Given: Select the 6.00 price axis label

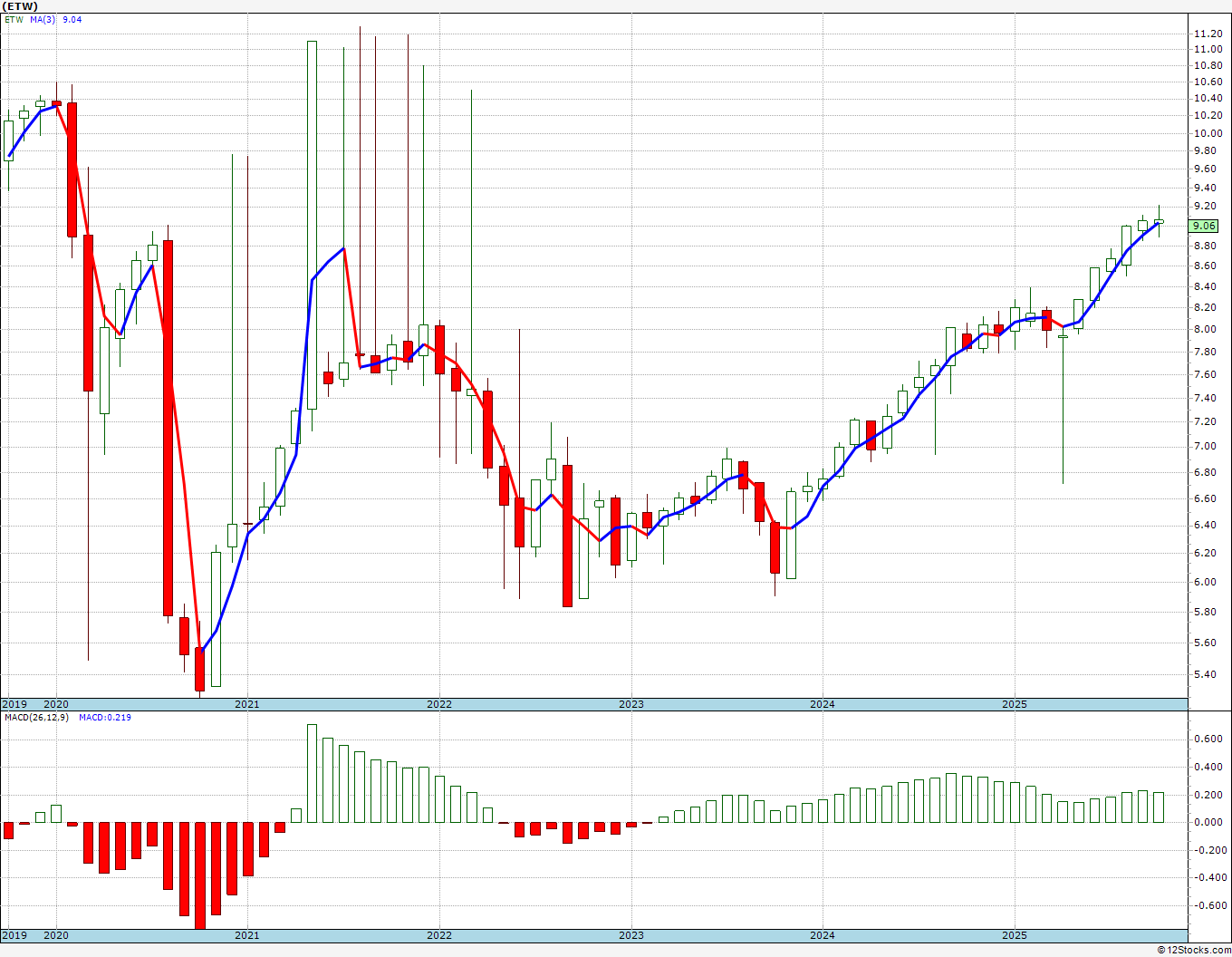Looking at the screenshot, I should 1207,582.
